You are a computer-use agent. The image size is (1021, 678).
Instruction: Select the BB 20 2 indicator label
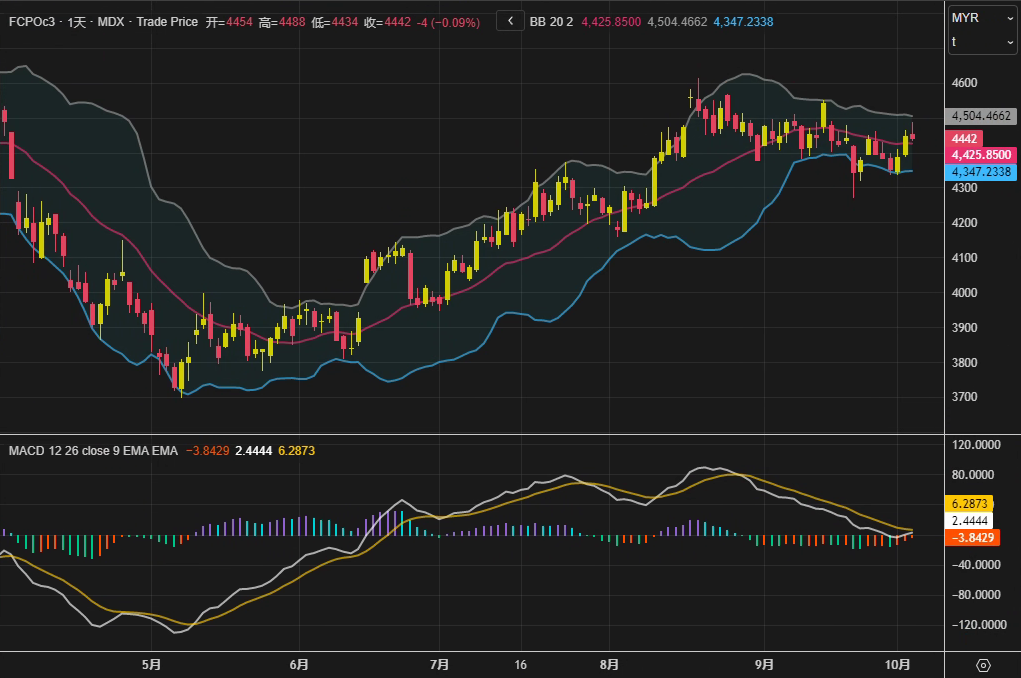(x=551, y=21)
